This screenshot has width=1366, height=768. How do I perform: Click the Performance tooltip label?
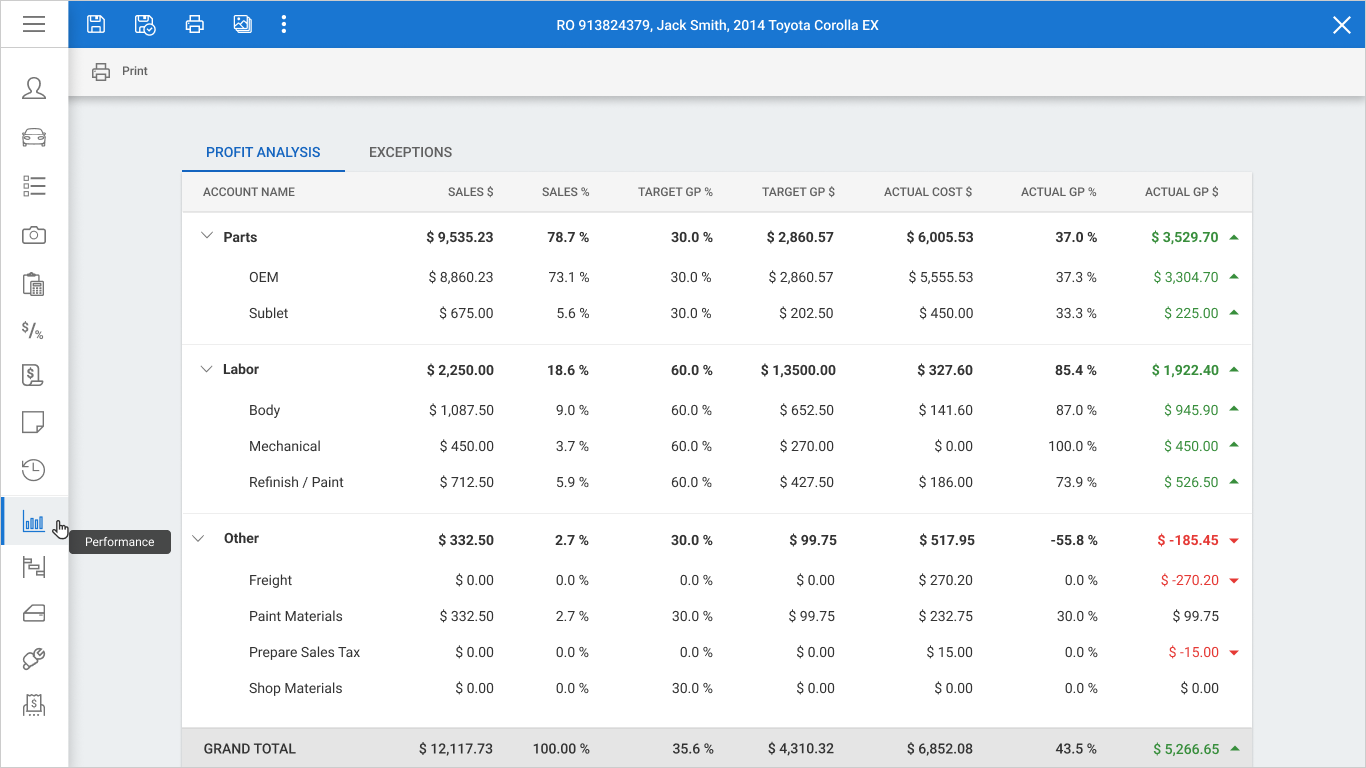[120, 542]
